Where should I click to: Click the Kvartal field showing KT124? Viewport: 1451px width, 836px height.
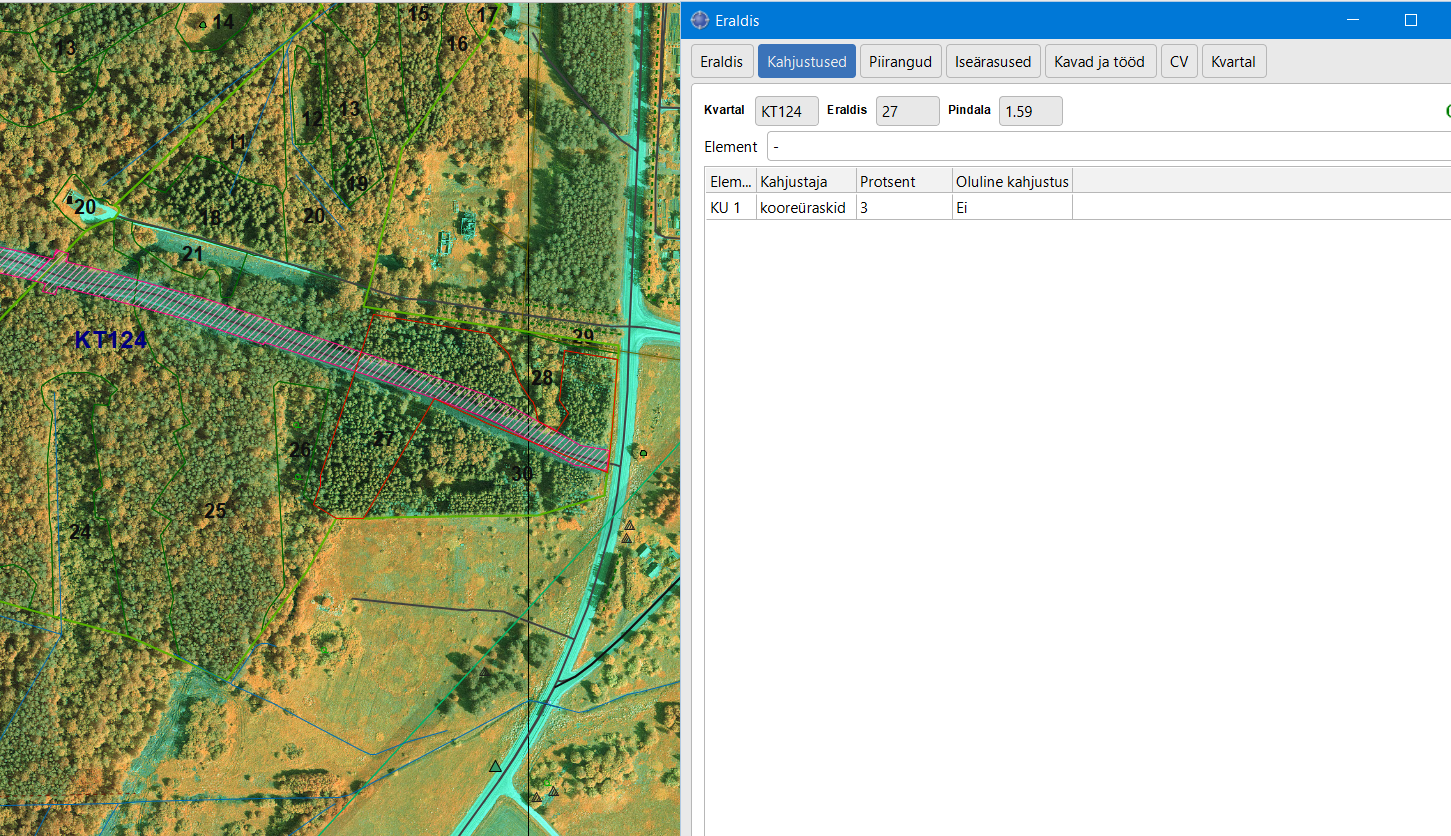[786, 111]
